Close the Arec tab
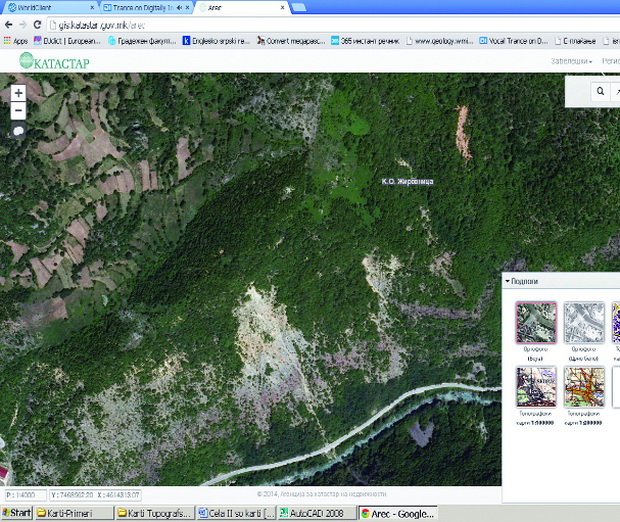 point(282,8)
